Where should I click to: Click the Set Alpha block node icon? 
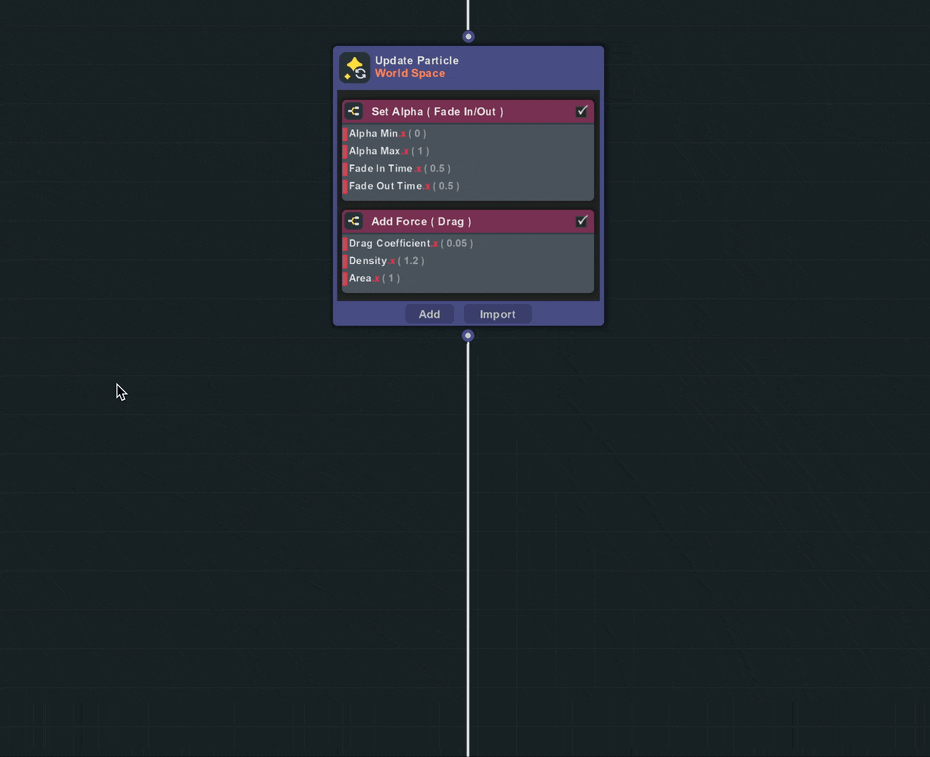(354, 112)
